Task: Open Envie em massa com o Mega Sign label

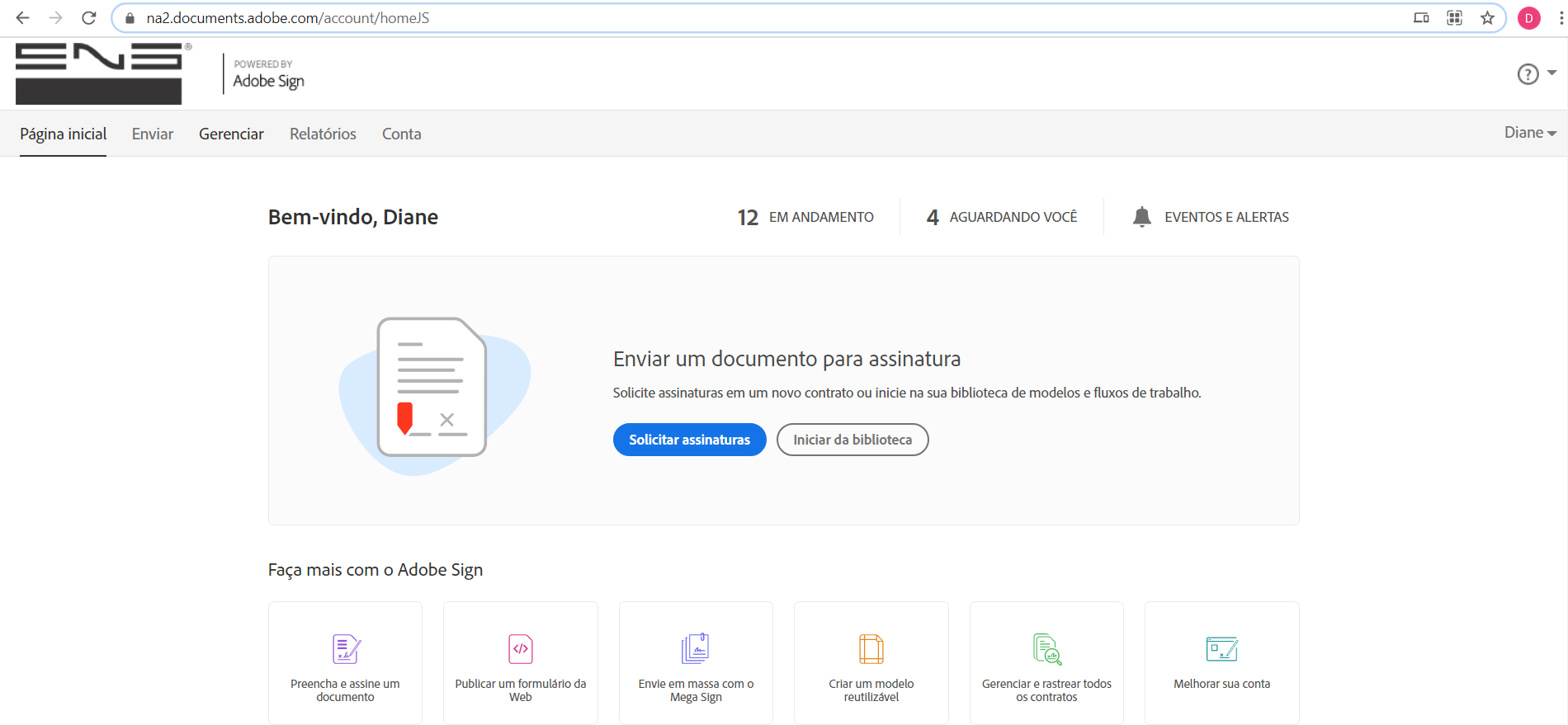Action: point(696,690)
